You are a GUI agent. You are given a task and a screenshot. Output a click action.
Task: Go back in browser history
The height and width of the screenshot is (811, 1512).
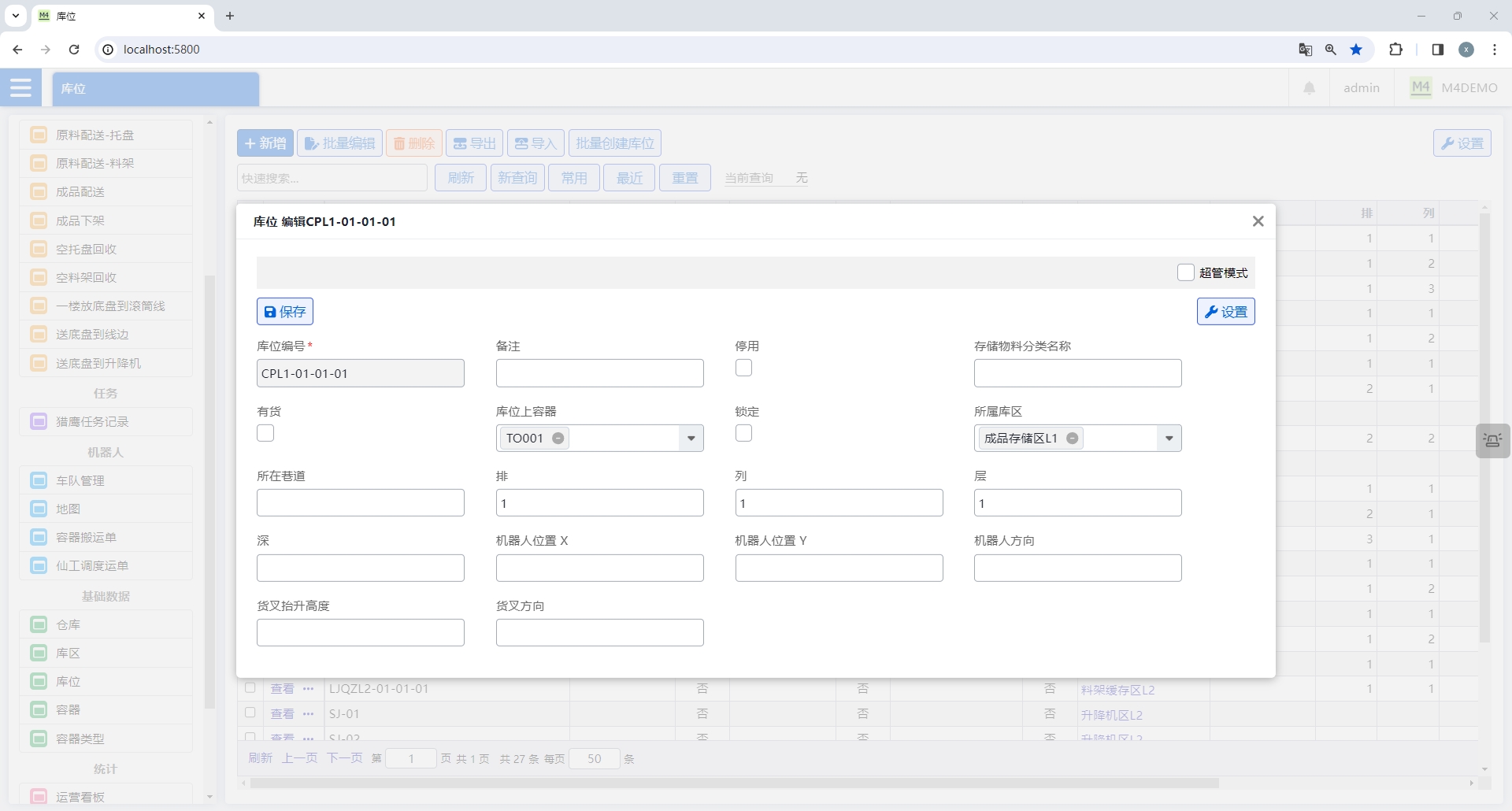17,50
